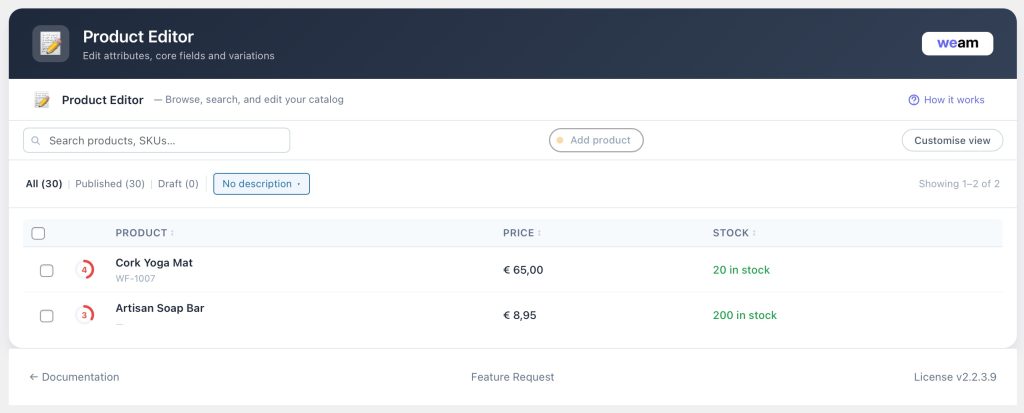Toggle the select-all products checkbox
The height and width of the screenshot is (413, 1024).
(x=38, y=233)
